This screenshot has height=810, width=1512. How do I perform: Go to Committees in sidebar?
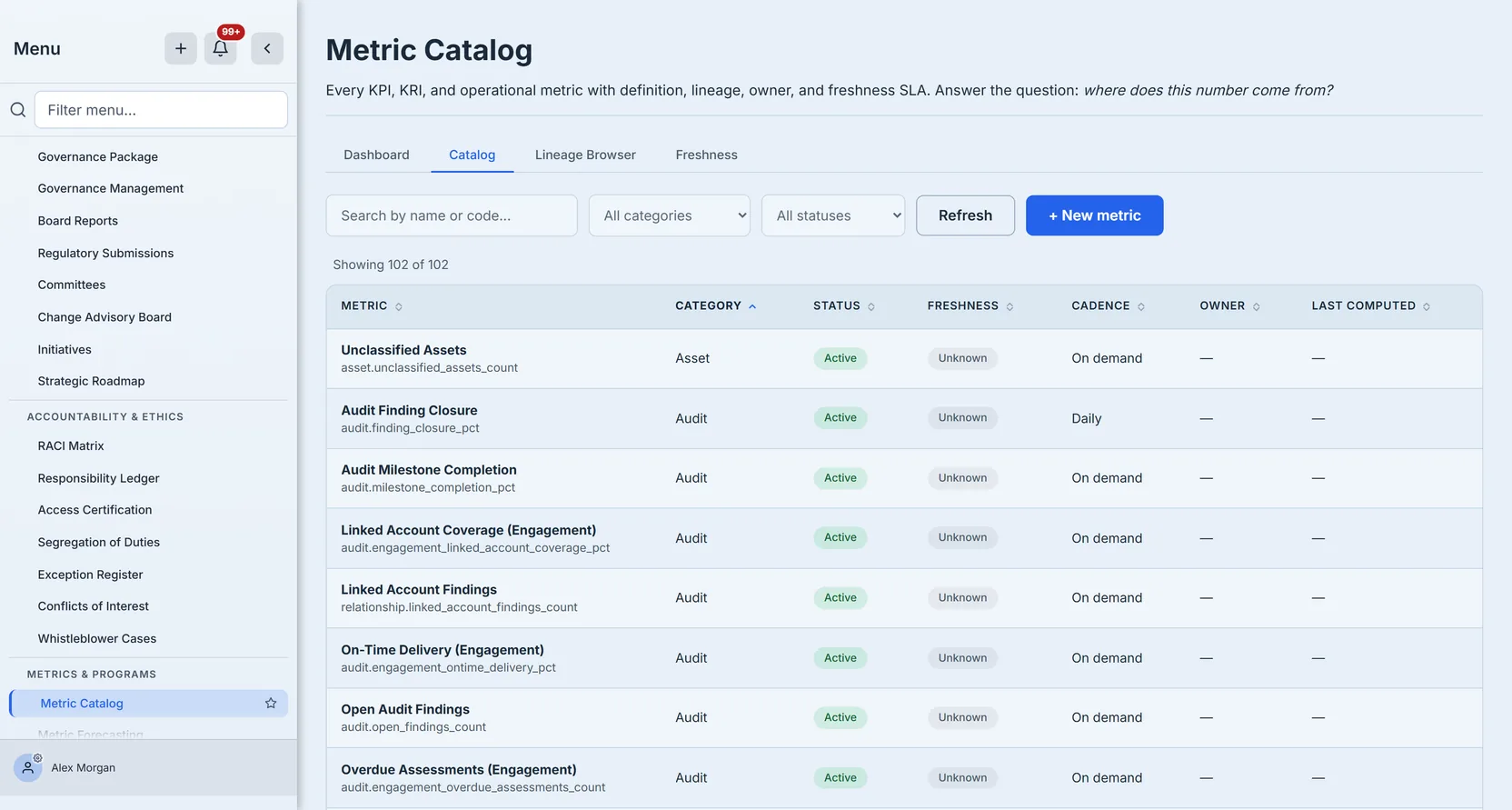click(72, 285)
